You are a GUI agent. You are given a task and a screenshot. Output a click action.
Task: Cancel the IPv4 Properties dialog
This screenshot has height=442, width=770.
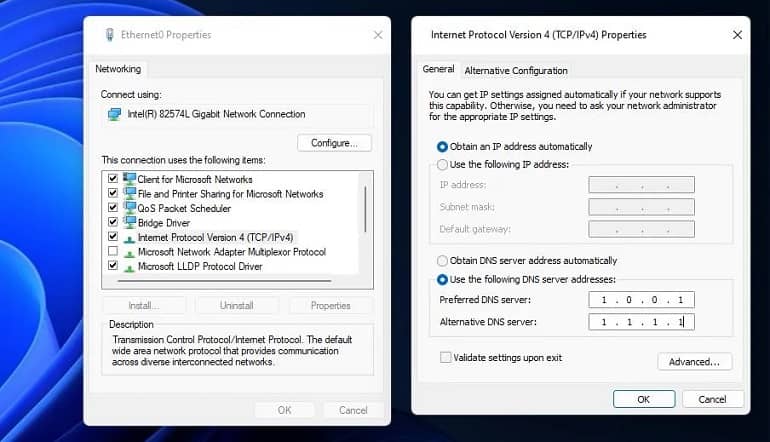pyautogui.click(x=713, y=399)
